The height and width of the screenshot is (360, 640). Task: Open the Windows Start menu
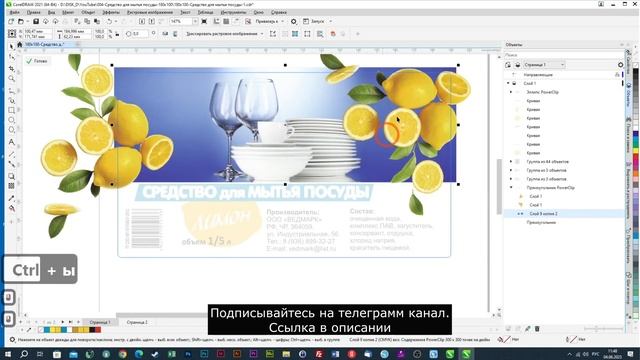pos(8,354)
